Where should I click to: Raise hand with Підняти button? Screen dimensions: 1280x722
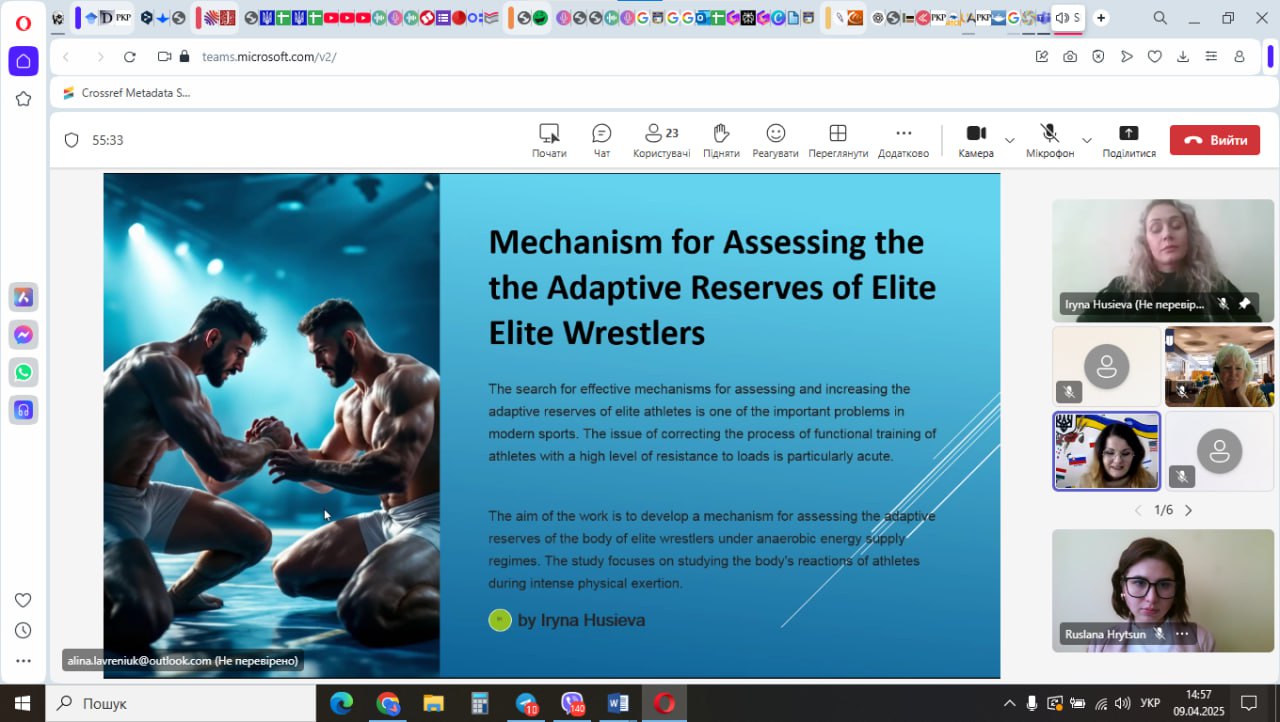721,140
